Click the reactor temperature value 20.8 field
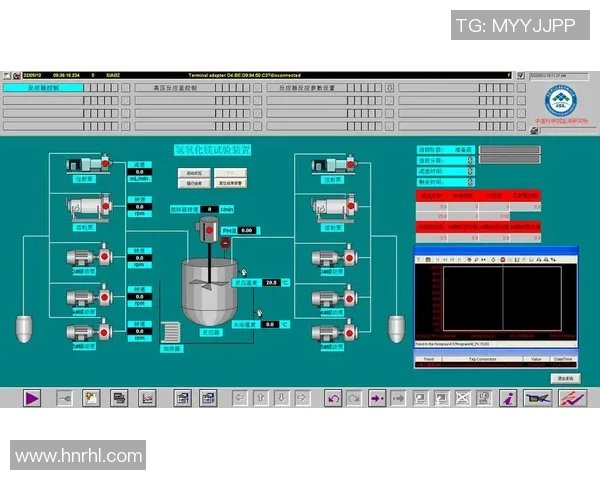 (271, 283)
